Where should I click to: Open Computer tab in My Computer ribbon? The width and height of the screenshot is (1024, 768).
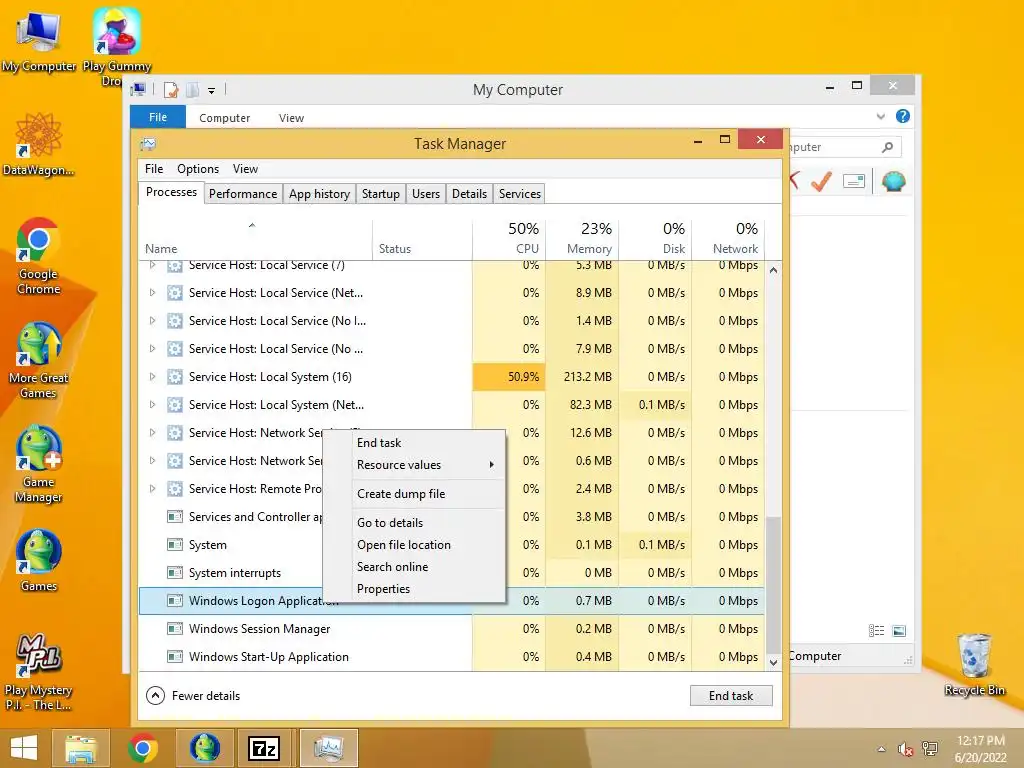225,118
